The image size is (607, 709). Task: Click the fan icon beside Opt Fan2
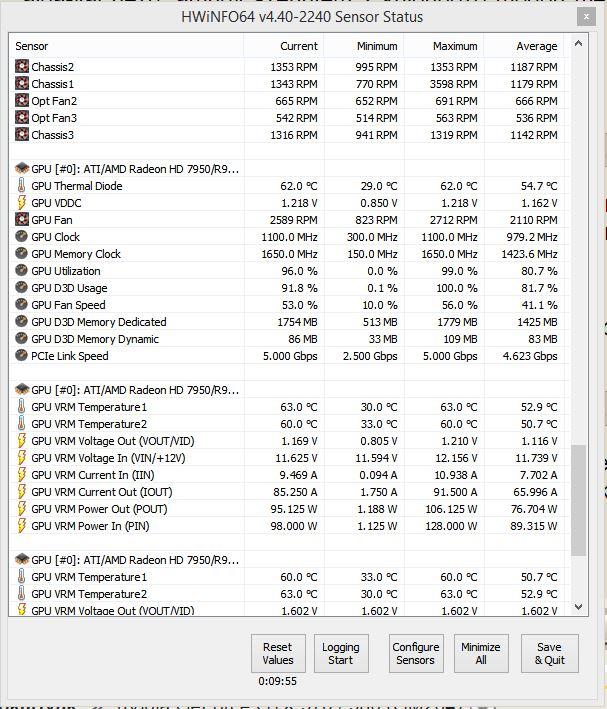click(x=21, y=100)
